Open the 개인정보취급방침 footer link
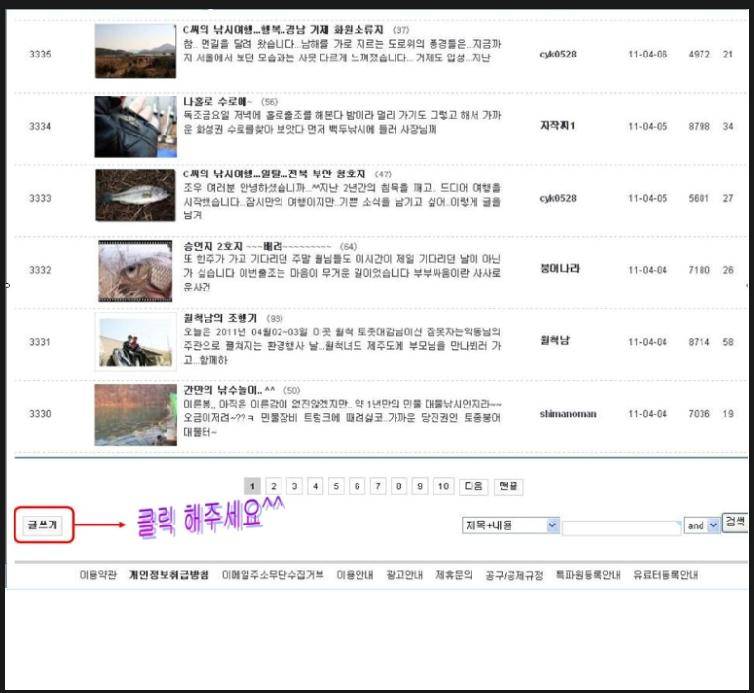754x693 pixels. coord(169,575)
